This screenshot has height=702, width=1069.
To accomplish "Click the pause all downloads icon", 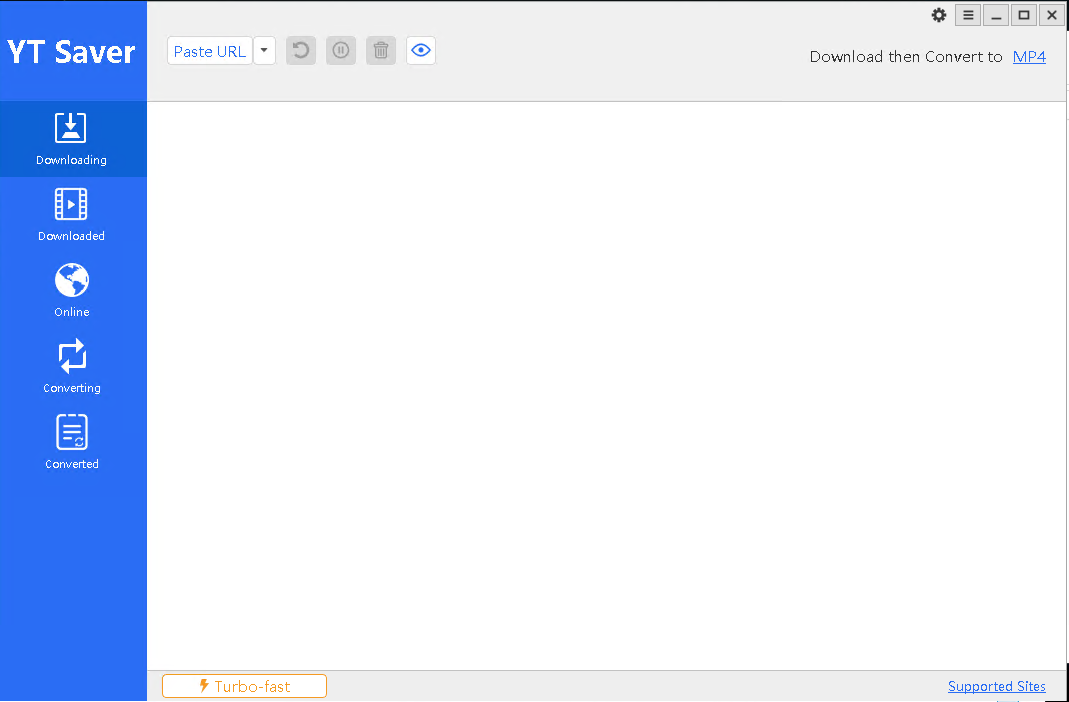I will (x=341, y=51).
